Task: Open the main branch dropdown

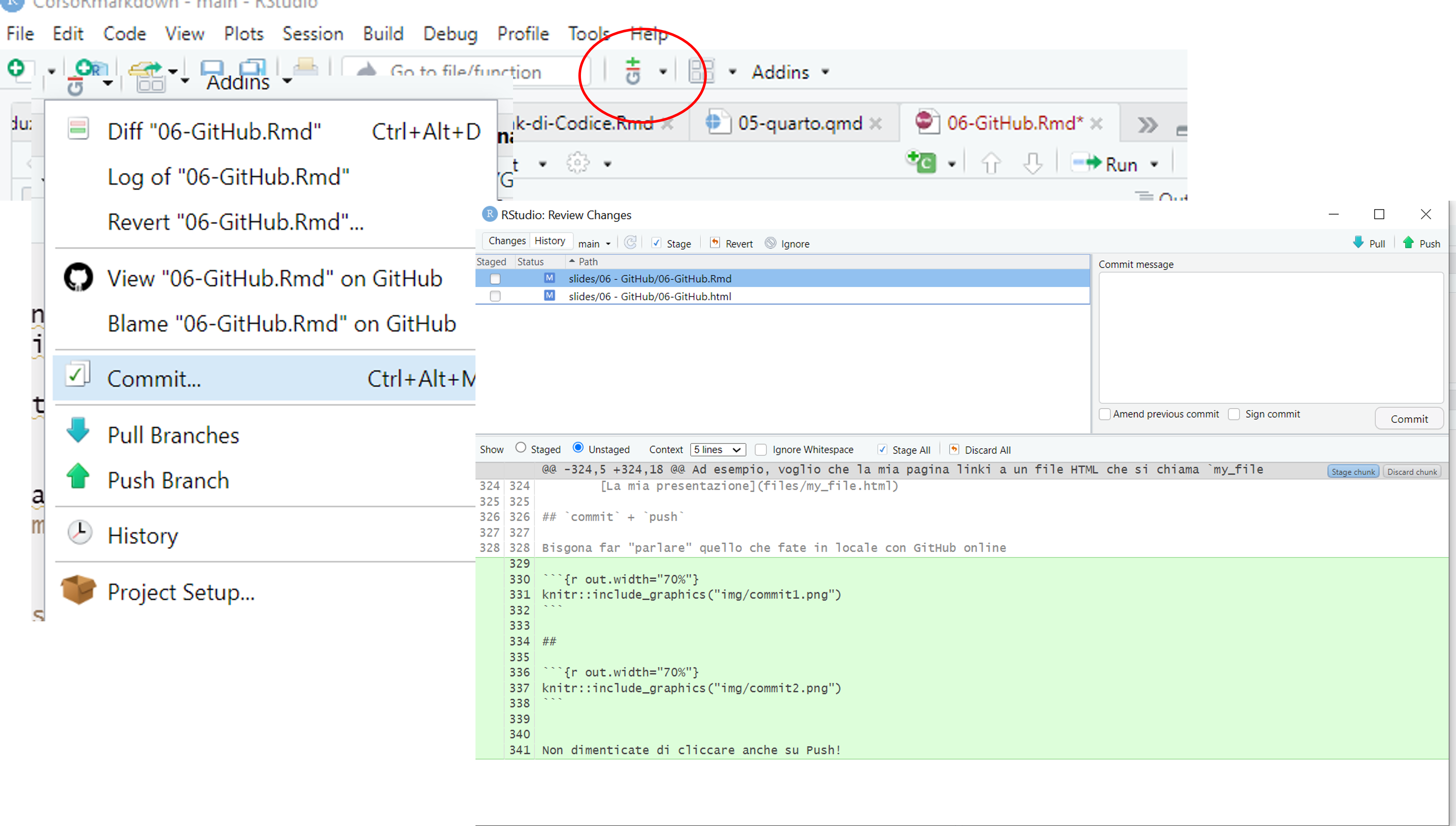Action: [595, 244]
